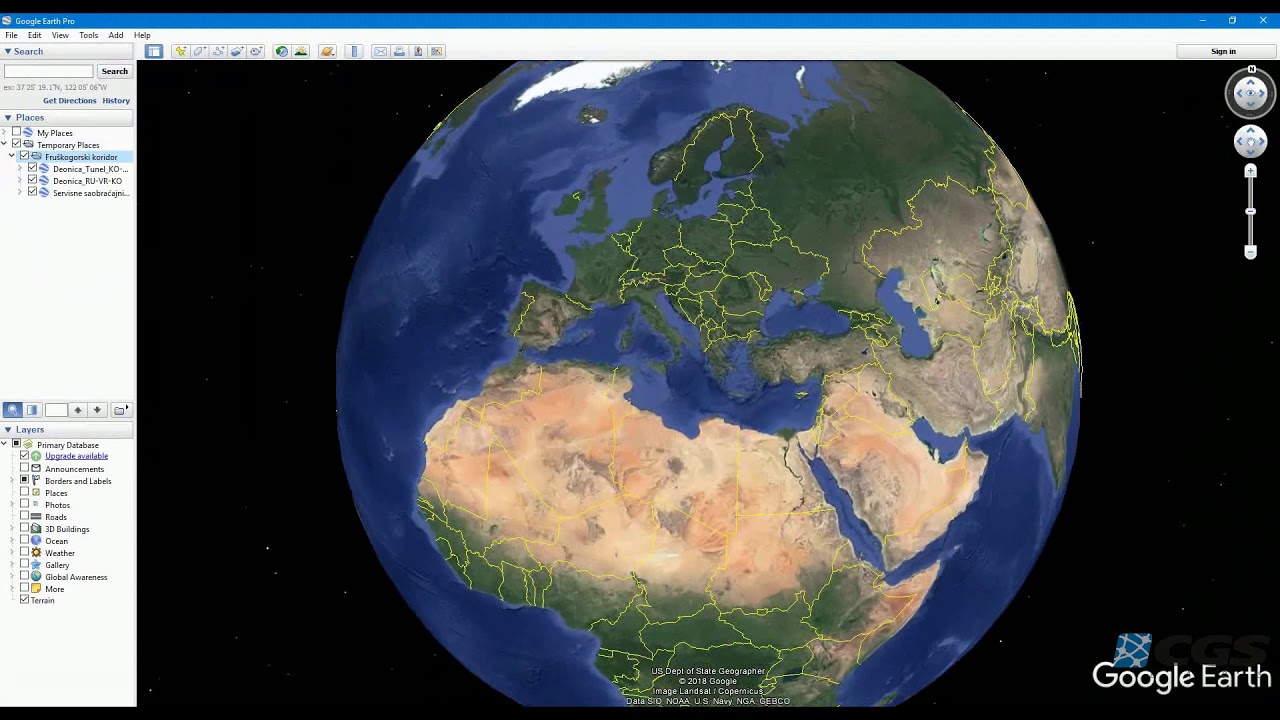Select the Add Polygon tool icon
Screen dimensions: 1280x720
[199, 51]
